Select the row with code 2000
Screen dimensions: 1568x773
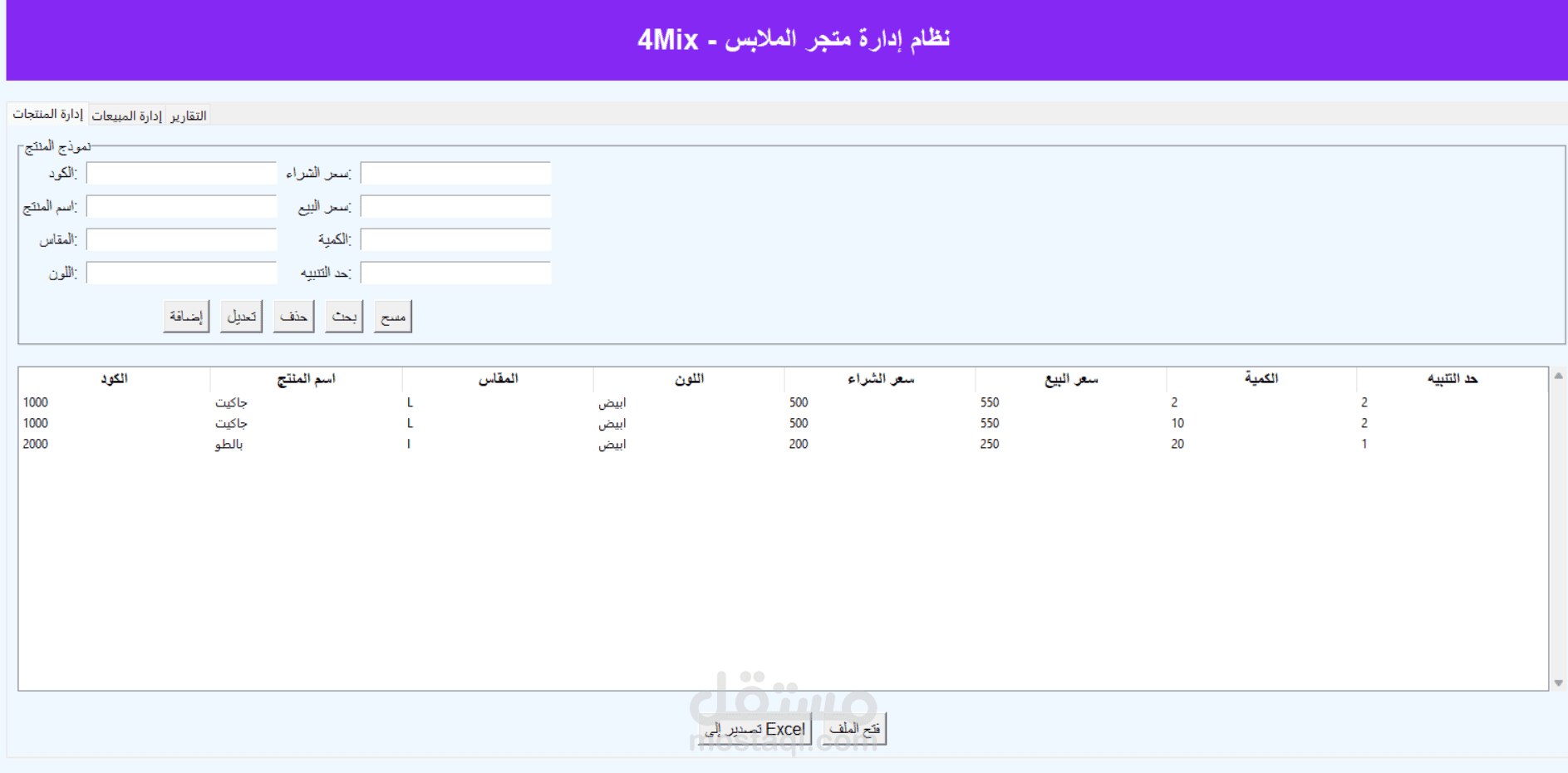click(783, 444)
